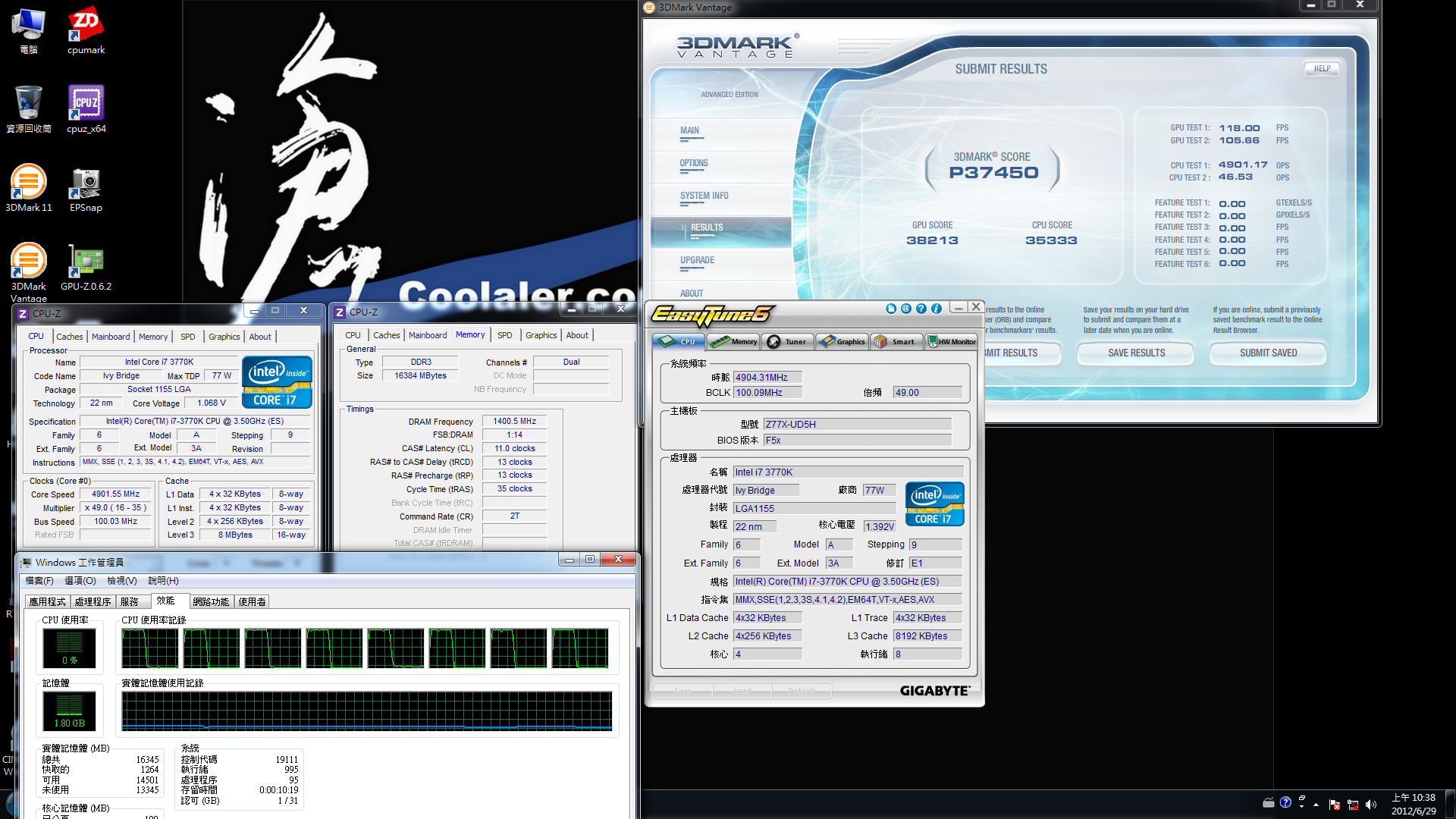Click SAVE RESULTS in 3DMark Vantage
The image size is (1456, 819).
coord(1136,353)
